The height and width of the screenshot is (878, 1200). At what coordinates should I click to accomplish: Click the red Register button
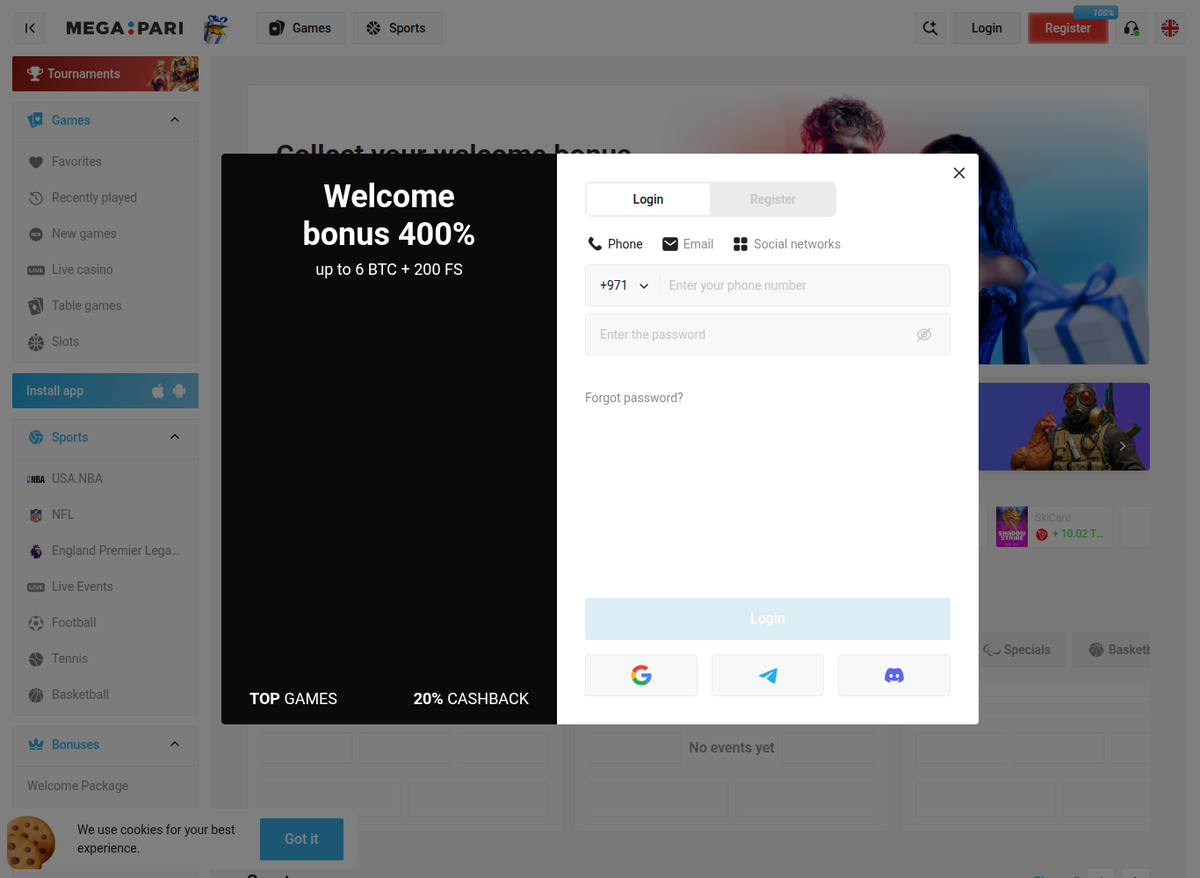(x=1068, y=28)
